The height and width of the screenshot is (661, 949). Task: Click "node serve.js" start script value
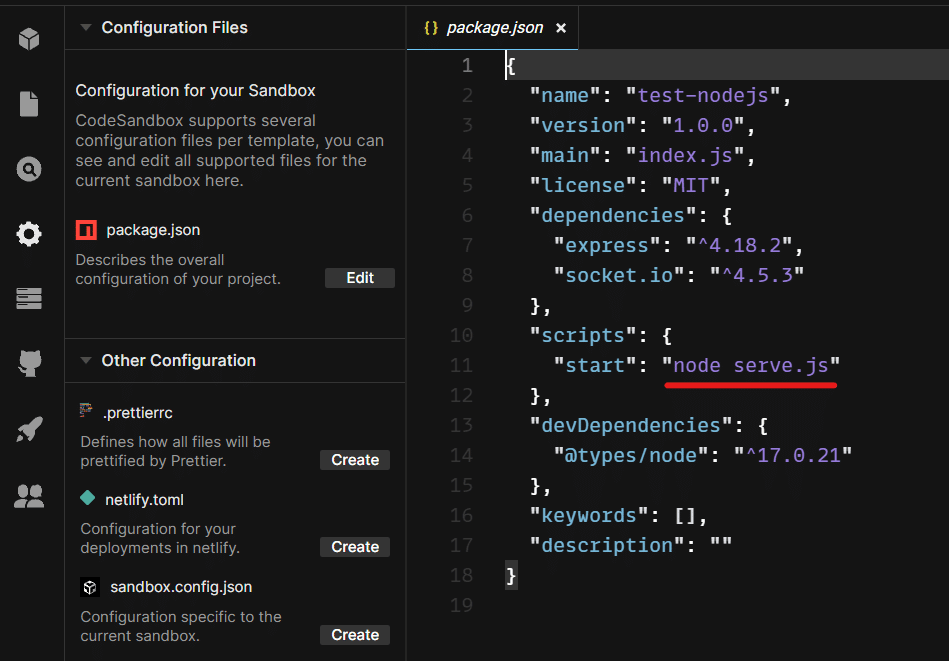pos(750,366)
